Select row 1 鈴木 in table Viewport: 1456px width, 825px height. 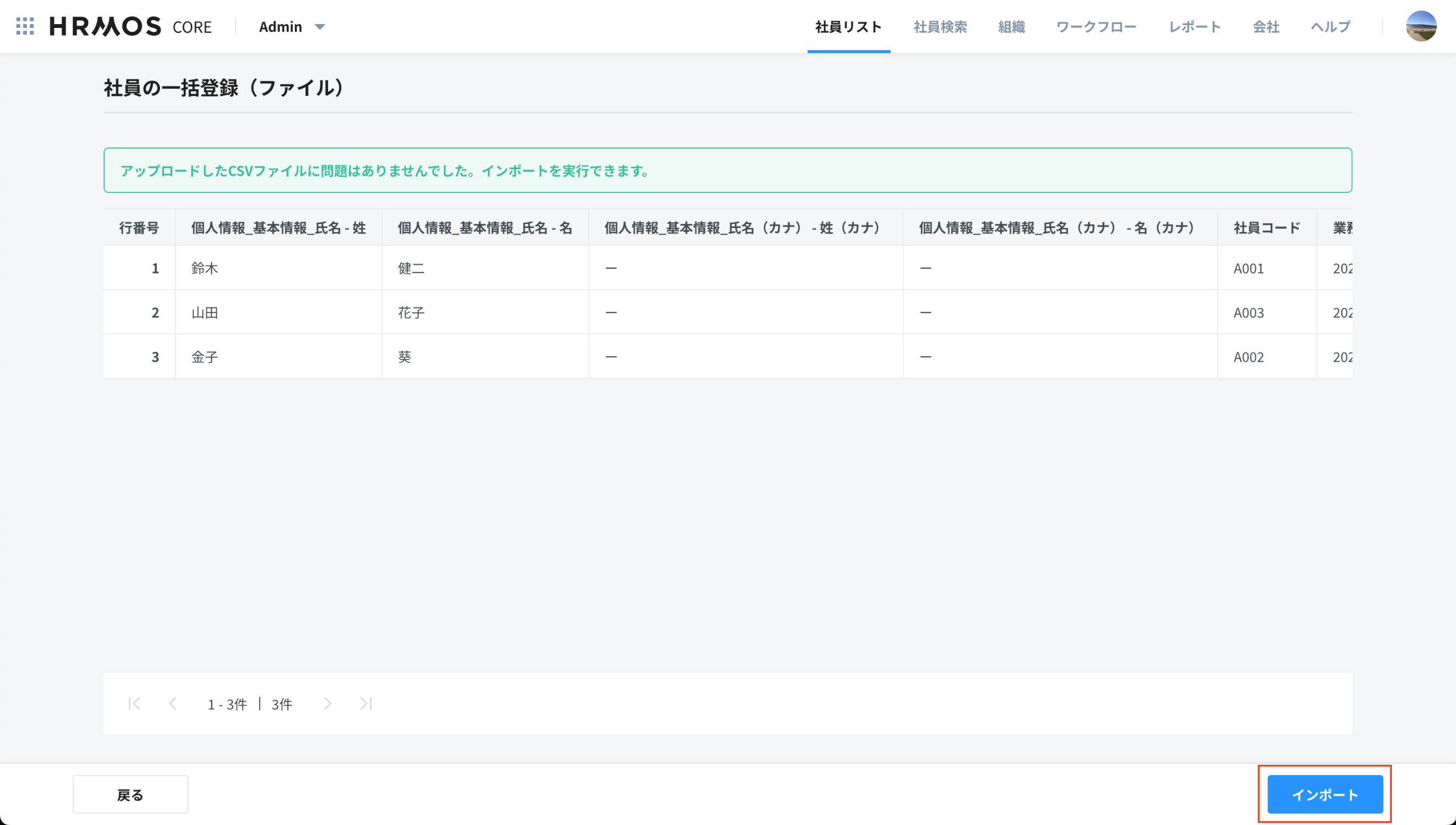(204, 268)
